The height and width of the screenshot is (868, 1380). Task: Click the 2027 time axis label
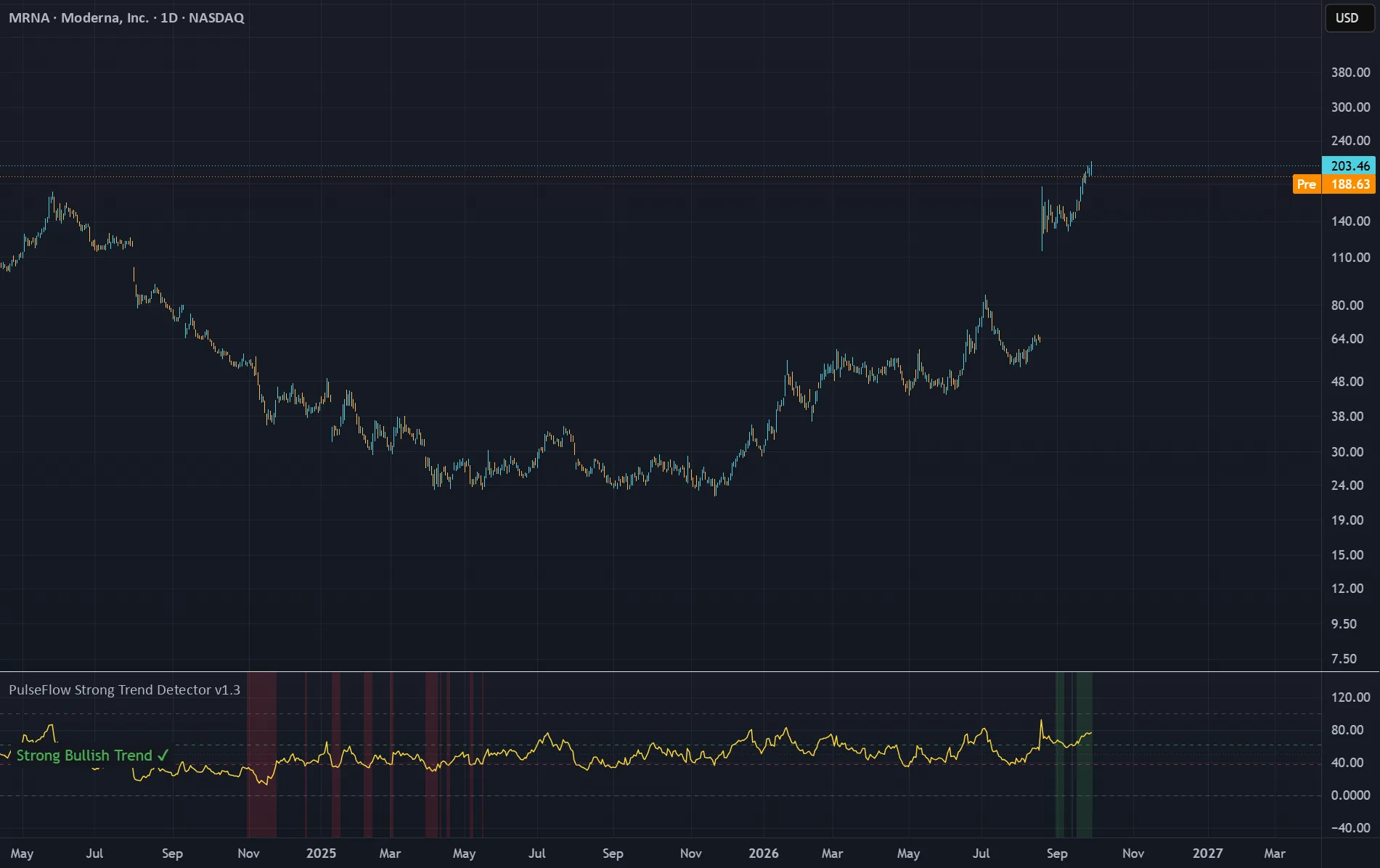point(1207,853)
